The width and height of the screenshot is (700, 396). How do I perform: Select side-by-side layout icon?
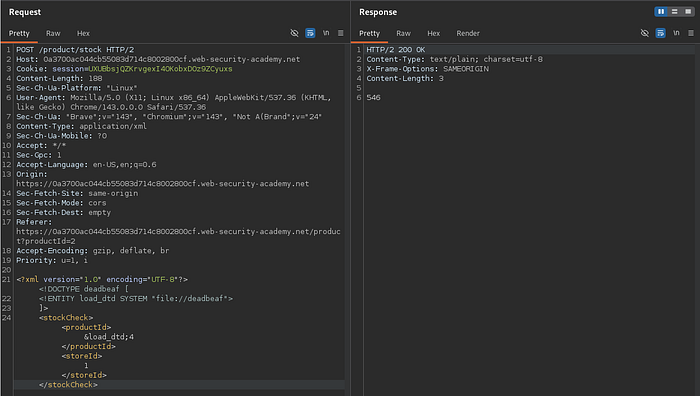click(x=661, y=12)
